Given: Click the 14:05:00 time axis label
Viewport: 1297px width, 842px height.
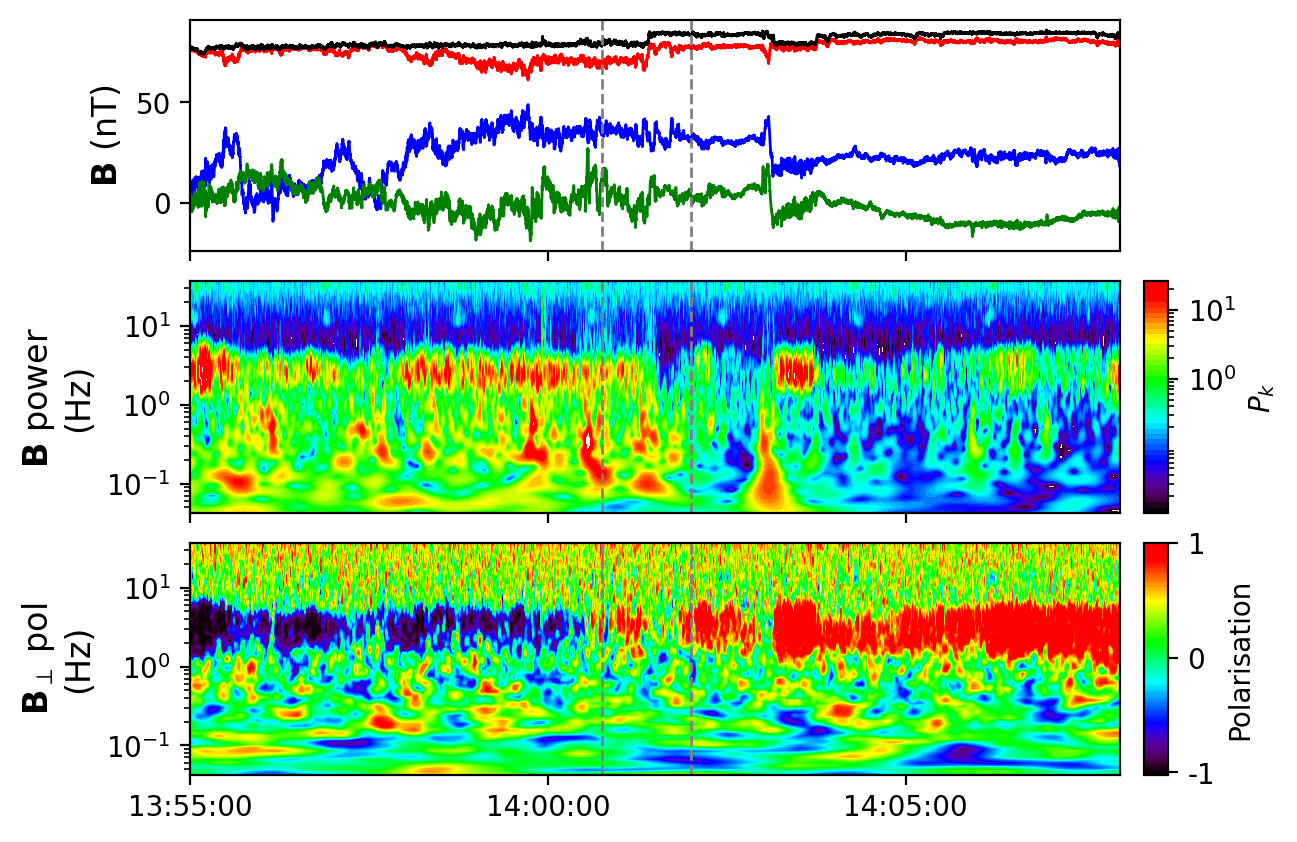Looking at the screenshot, I should click(906, 805).
